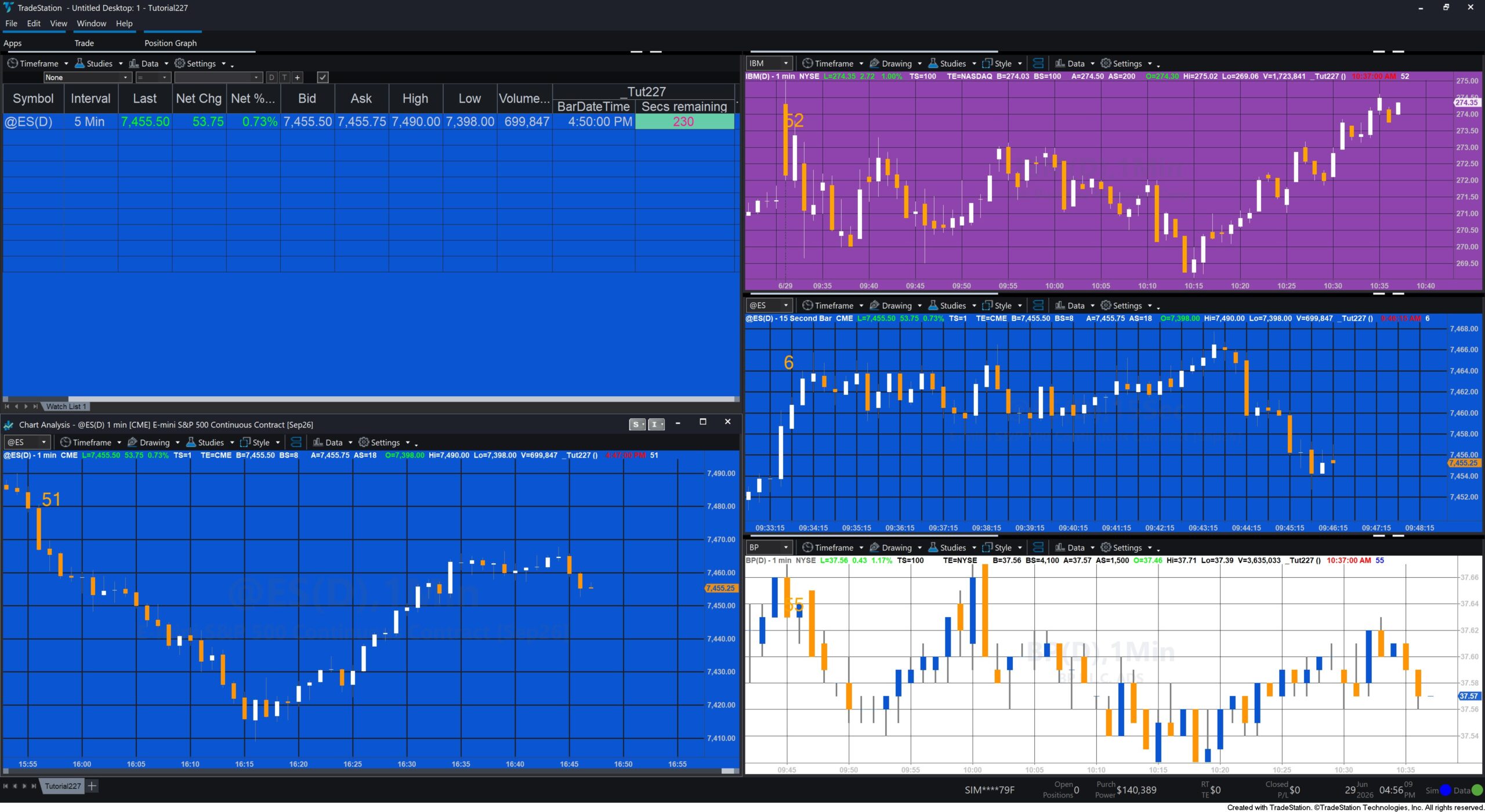Click Timeframe clock icon in @ES 15 Second chart
Image resolution: width=1485 pixels, height=812 pixels.
click(807, 305)
